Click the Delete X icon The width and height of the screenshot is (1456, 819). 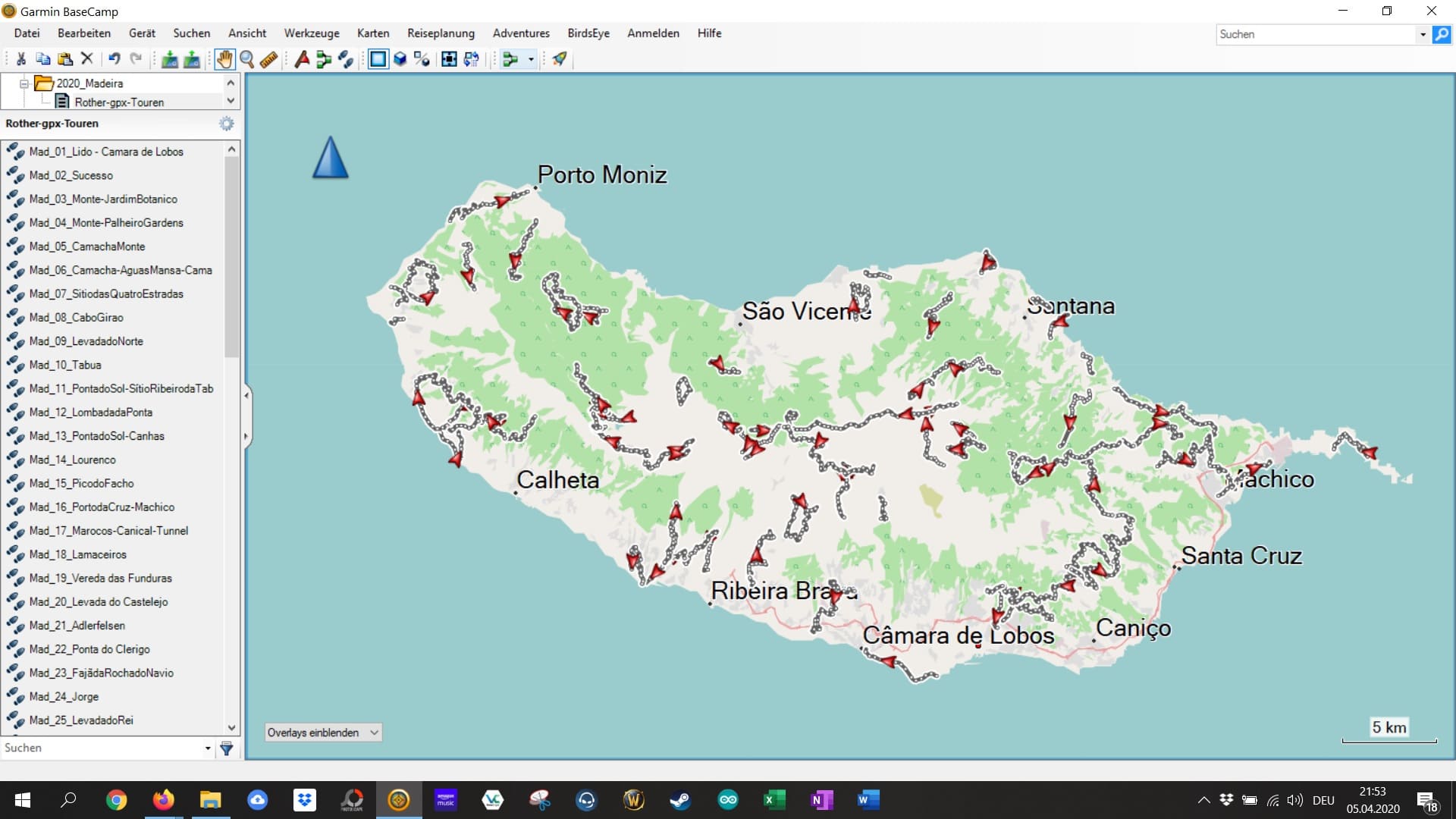click(x=87, y=59)
